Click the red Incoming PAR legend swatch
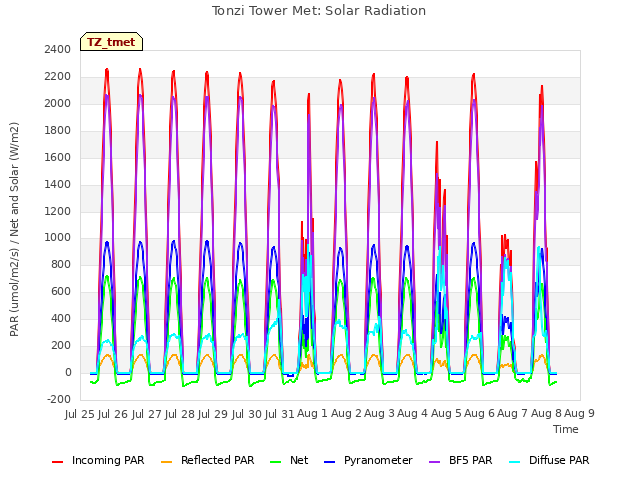The image size is (640, 480). 58,462
